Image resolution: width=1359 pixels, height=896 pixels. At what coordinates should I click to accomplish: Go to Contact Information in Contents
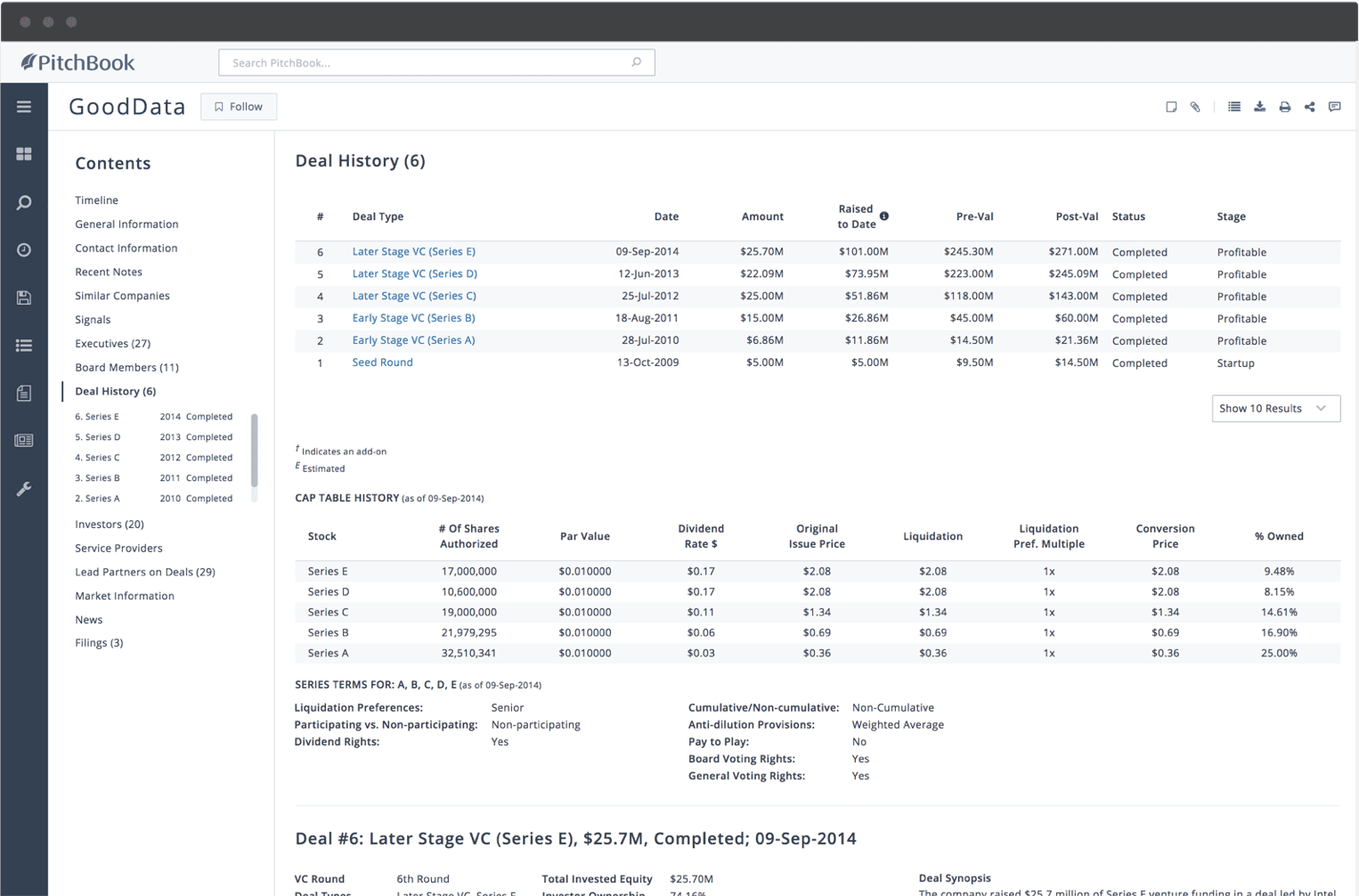126,248
